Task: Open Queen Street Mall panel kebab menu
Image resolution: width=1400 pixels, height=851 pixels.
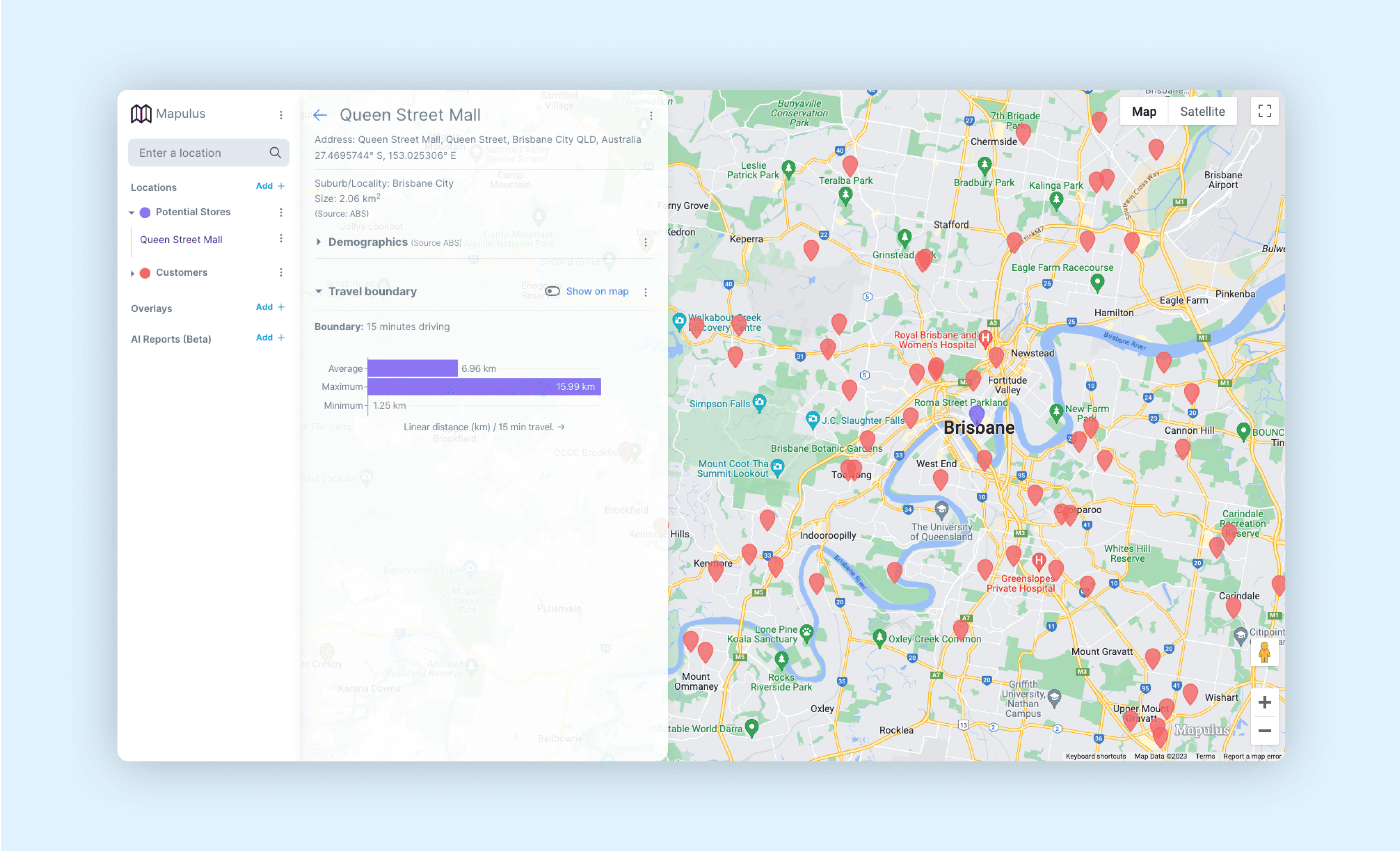Action: tap(651, 115)
